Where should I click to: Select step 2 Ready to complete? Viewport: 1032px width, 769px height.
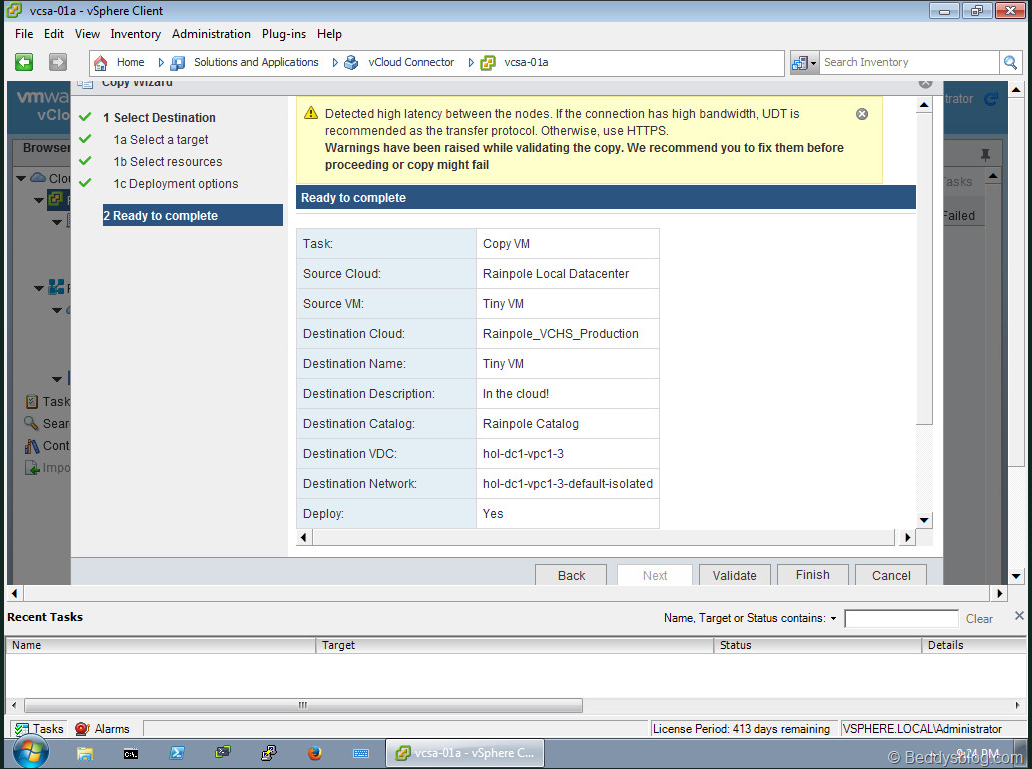pyautogui.click(x=193, y=215)
